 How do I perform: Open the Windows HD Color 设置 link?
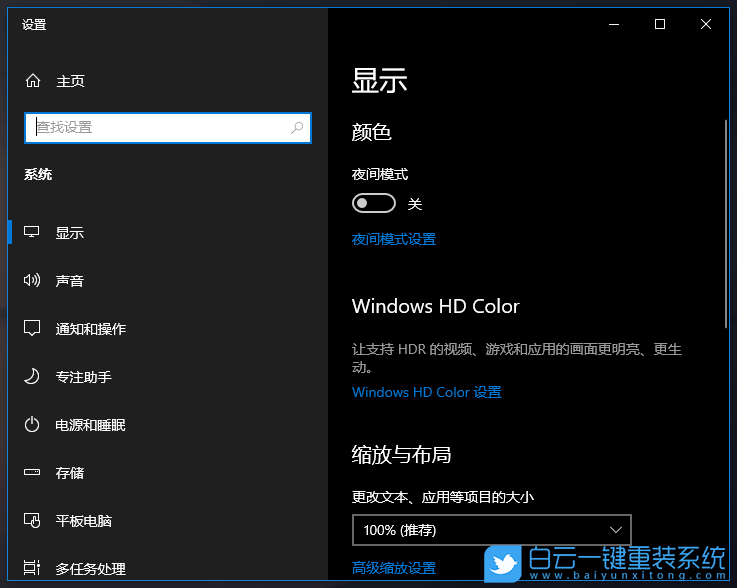427,392
